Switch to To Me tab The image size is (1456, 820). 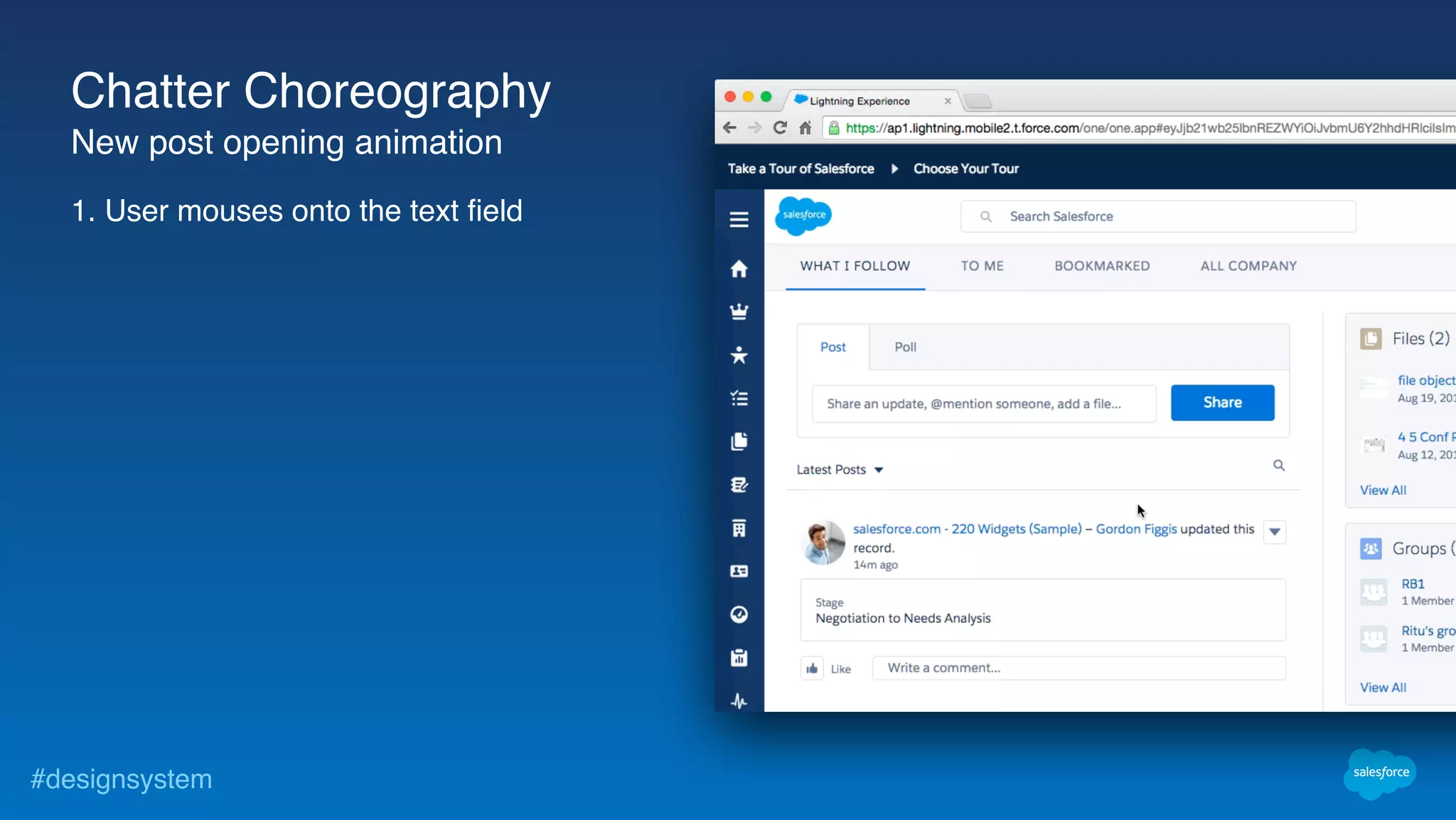coord(982,266)
